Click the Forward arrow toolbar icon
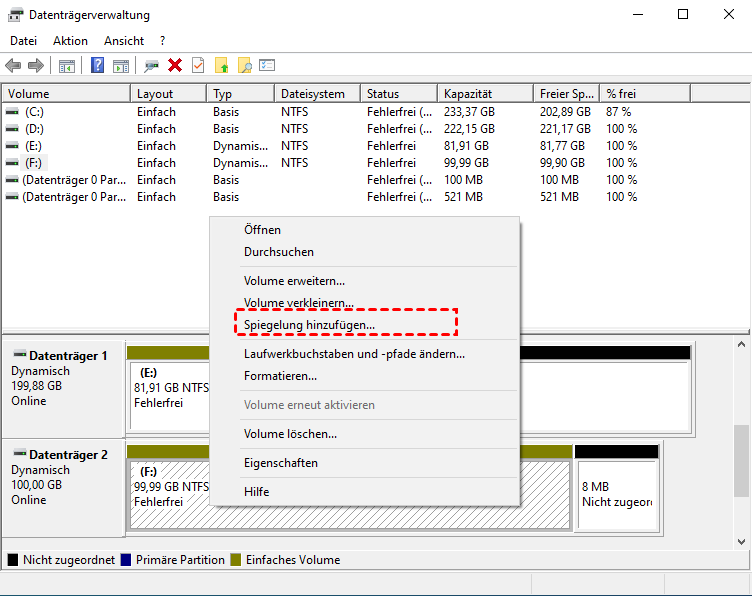 click(36, 65)
